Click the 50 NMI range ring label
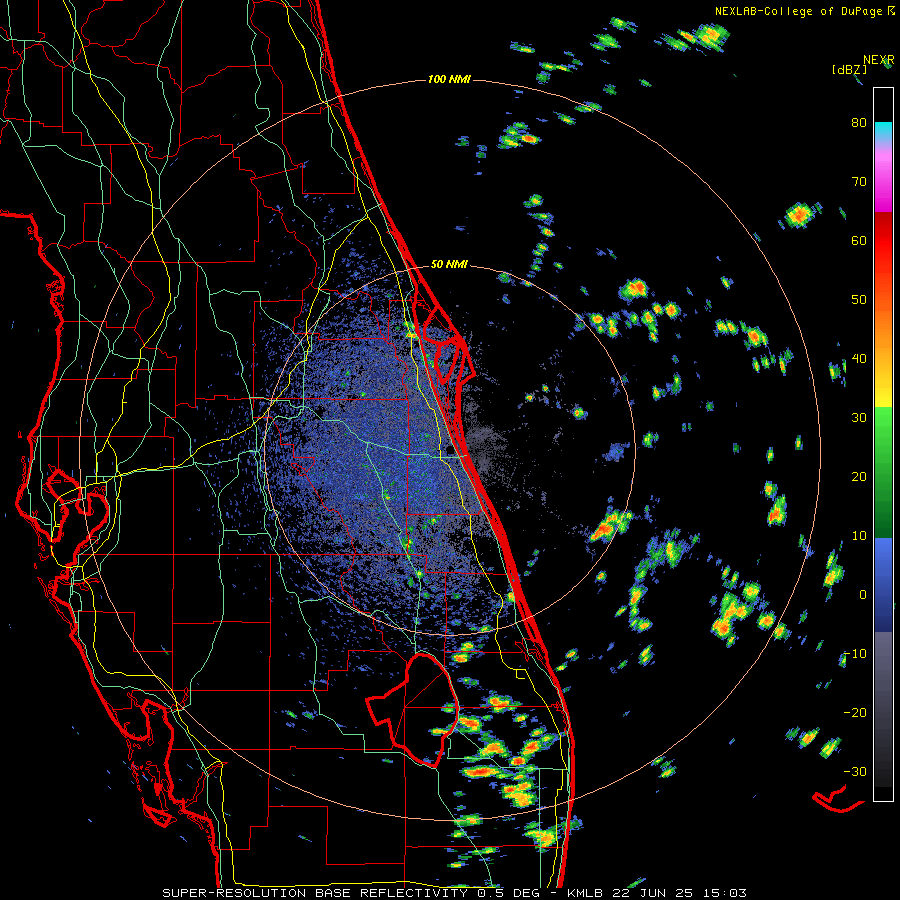The width and height of the screenshot is (900, 900). click(x=449, y=265)
